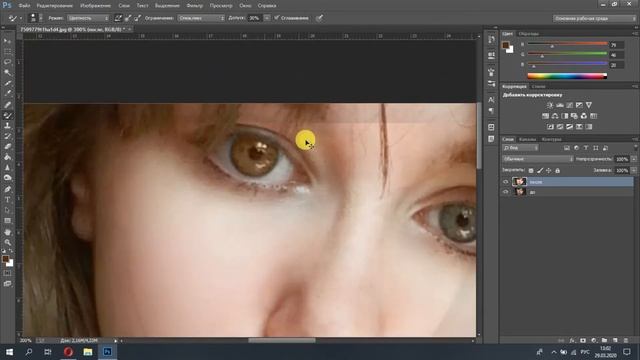Toggle lock image pixels
This screenshot has height=360, width=640.
[540, 170]
